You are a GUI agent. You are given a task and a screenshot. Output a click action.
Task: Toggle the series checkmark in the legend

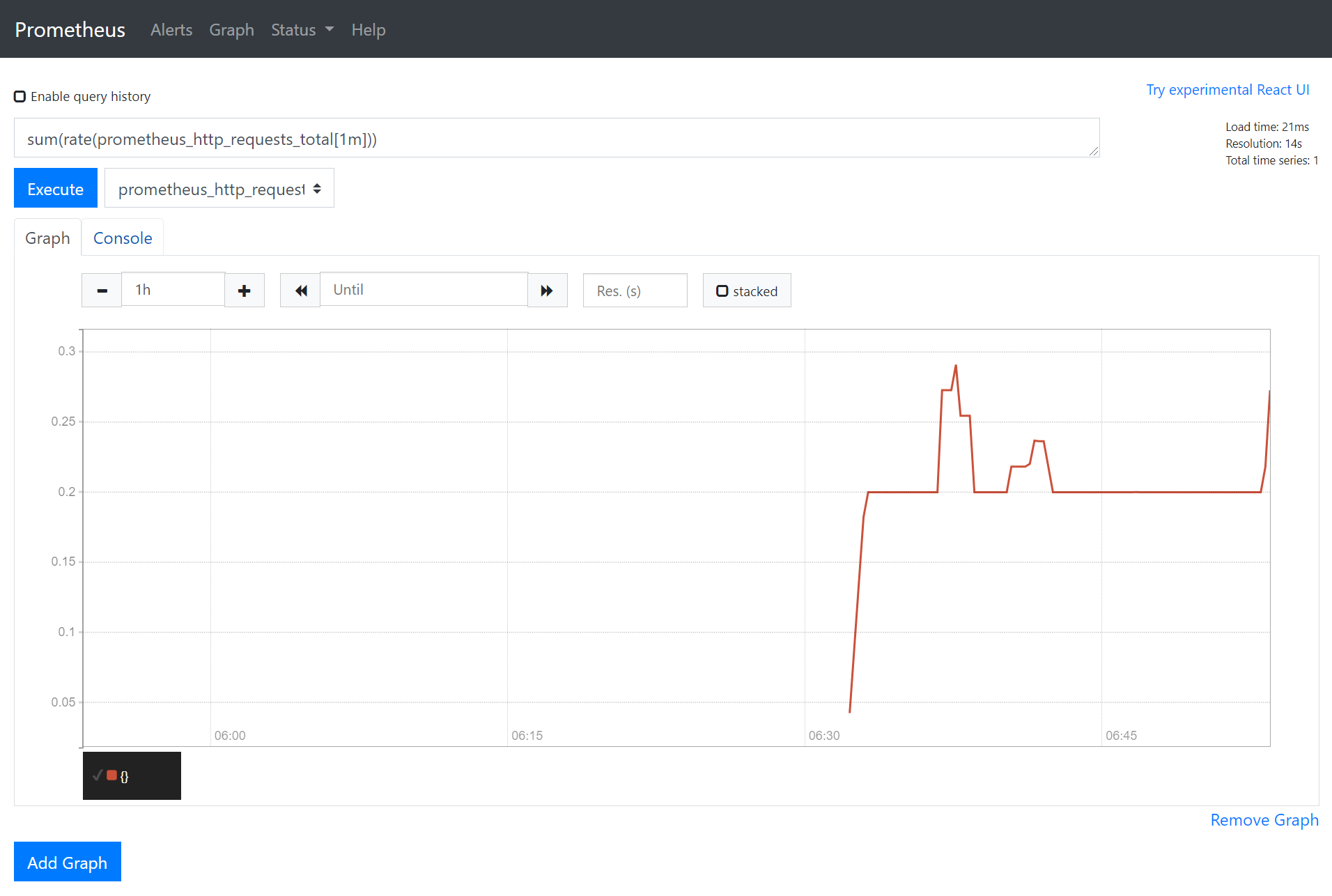[x=98, y=775]
